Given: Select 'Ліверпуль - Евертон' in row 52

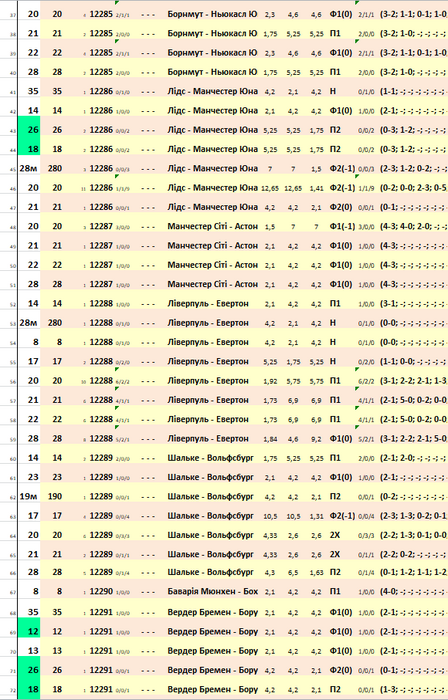Looking at the screenshot, I should click(208, 304).
